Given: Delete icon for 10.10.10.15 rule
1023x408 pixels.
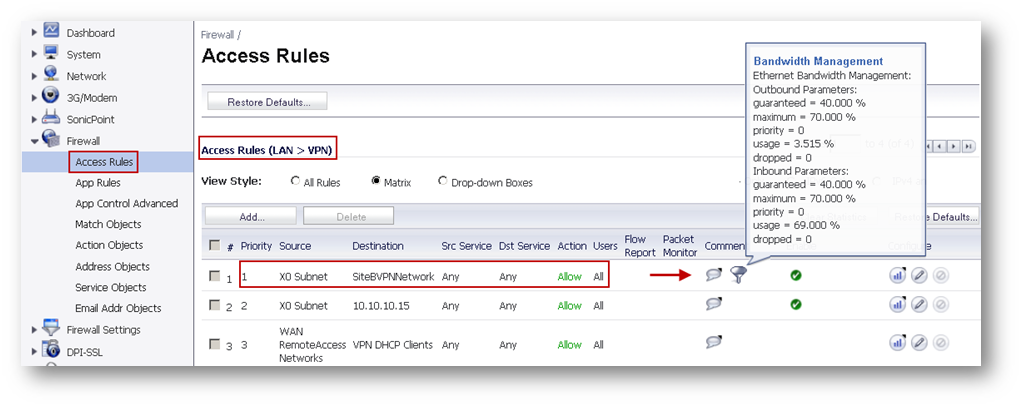Looking at the screenshot, I should pyautogui.click(x=940, y=304).
